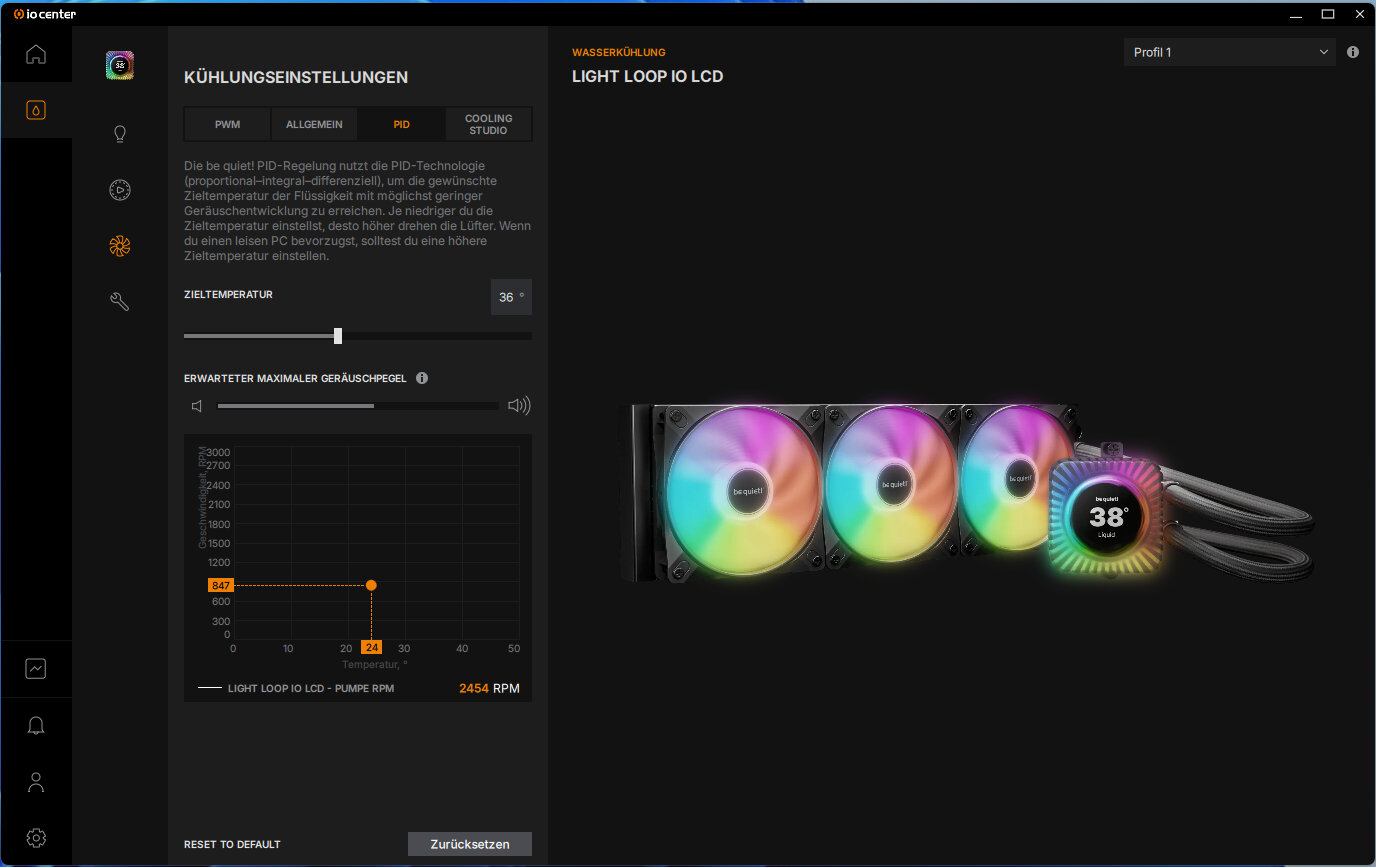Click the RESET TO DEFAULT label
This screenshot has width=1376, height=867.
(232, 845)
